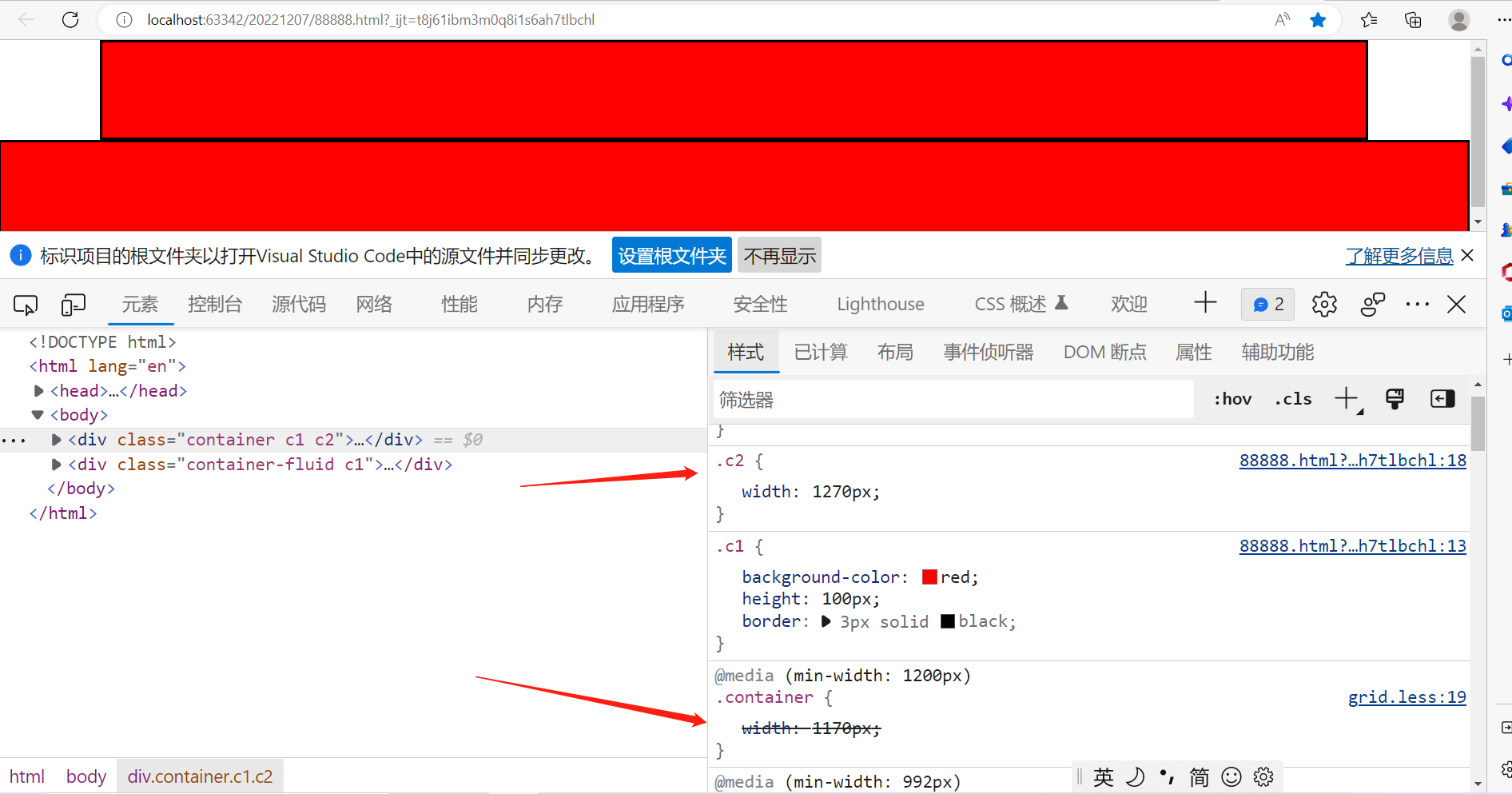Select div.container.c1.c2 in the breadcrumb

(200, 776)
